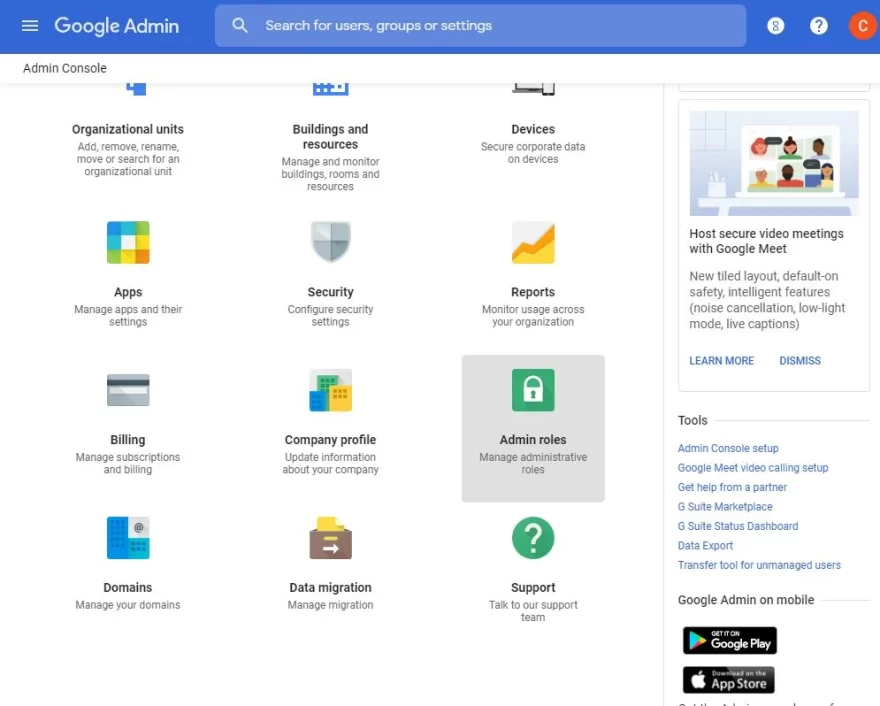
Task: Click 'Manage administrative roles' description
Action: click(533, 463)
